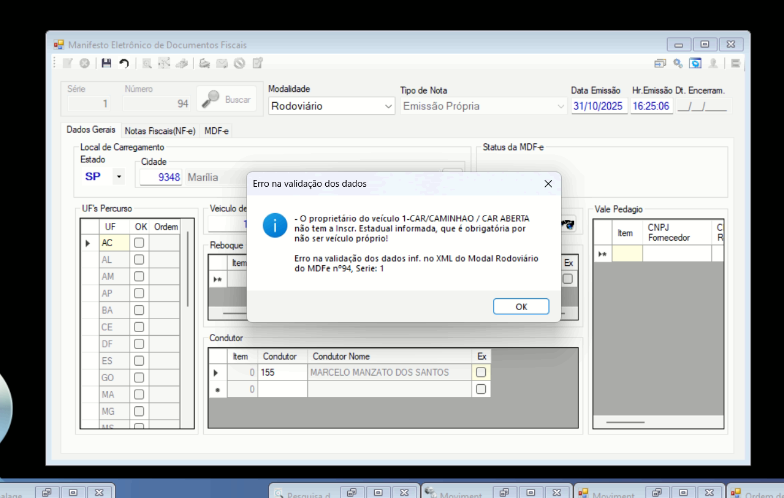Open the Tipo de Nota dropdown
The width and height of the screenshot is (784, 498).
point(560,106)
